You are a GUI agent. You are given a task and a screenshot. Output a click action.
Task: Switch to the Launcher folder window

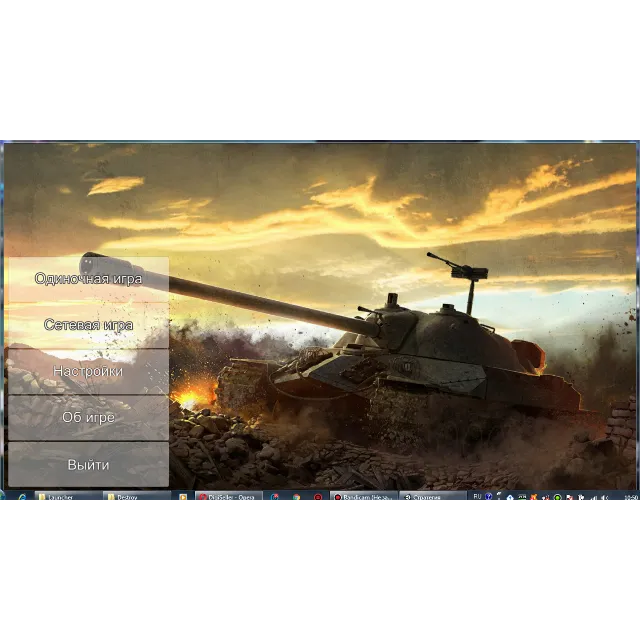click(68, 496)
